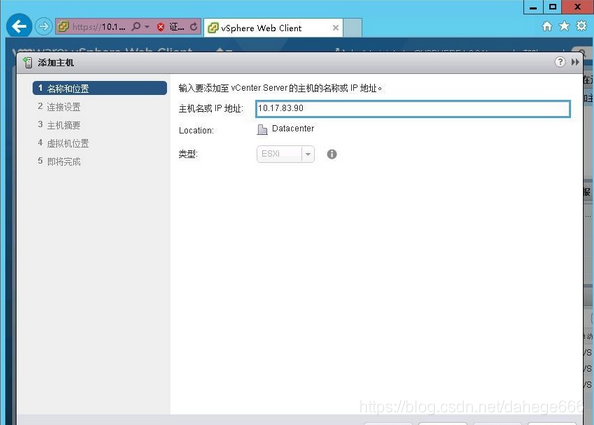Close the vSphere Web Client tab
This screenshot has height=425, width=594.
tap(335, 28)
